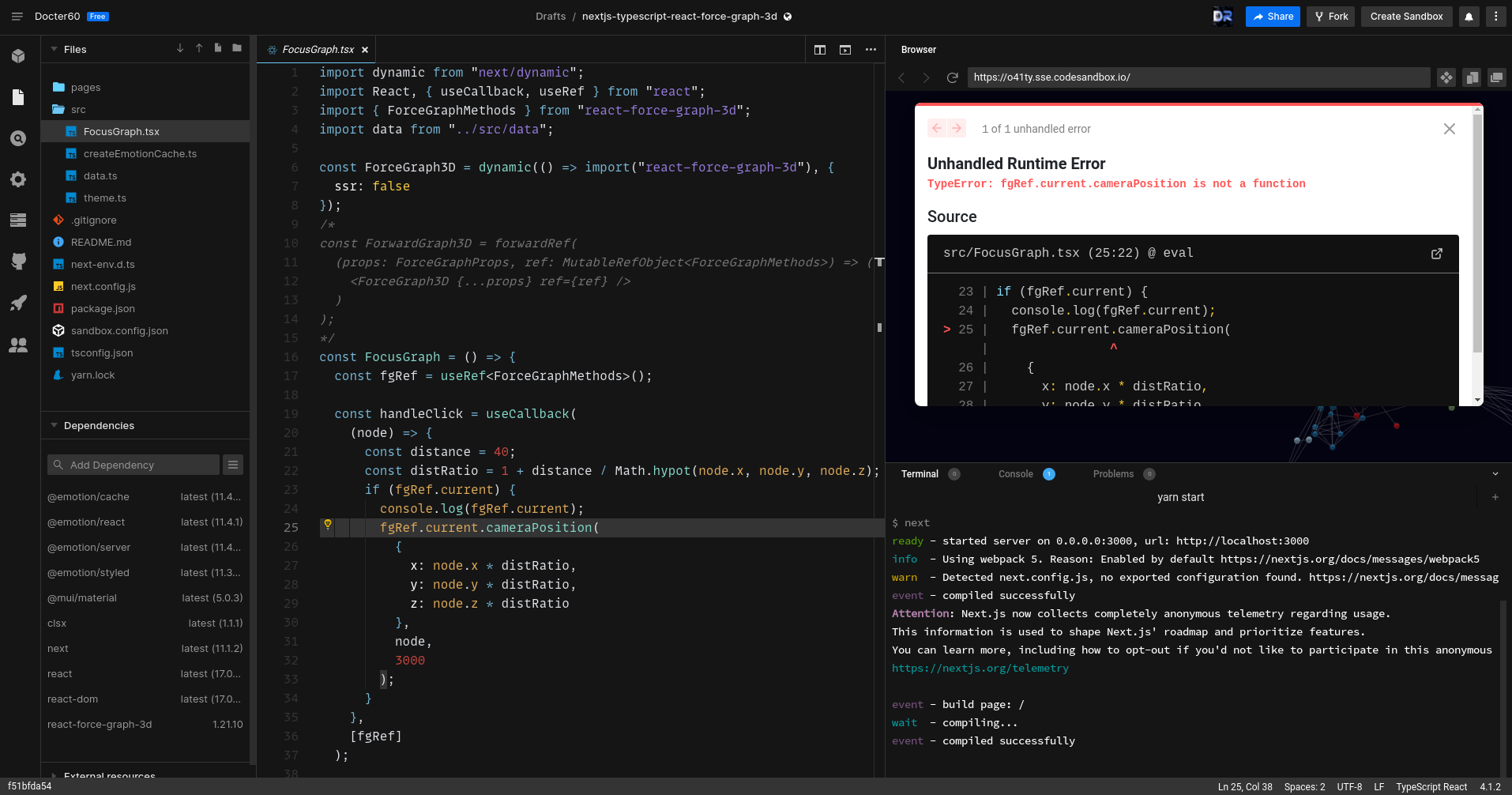Select the Problems tab
The width and height of the screenshot is (1512, 795).
coord(1114,474)
